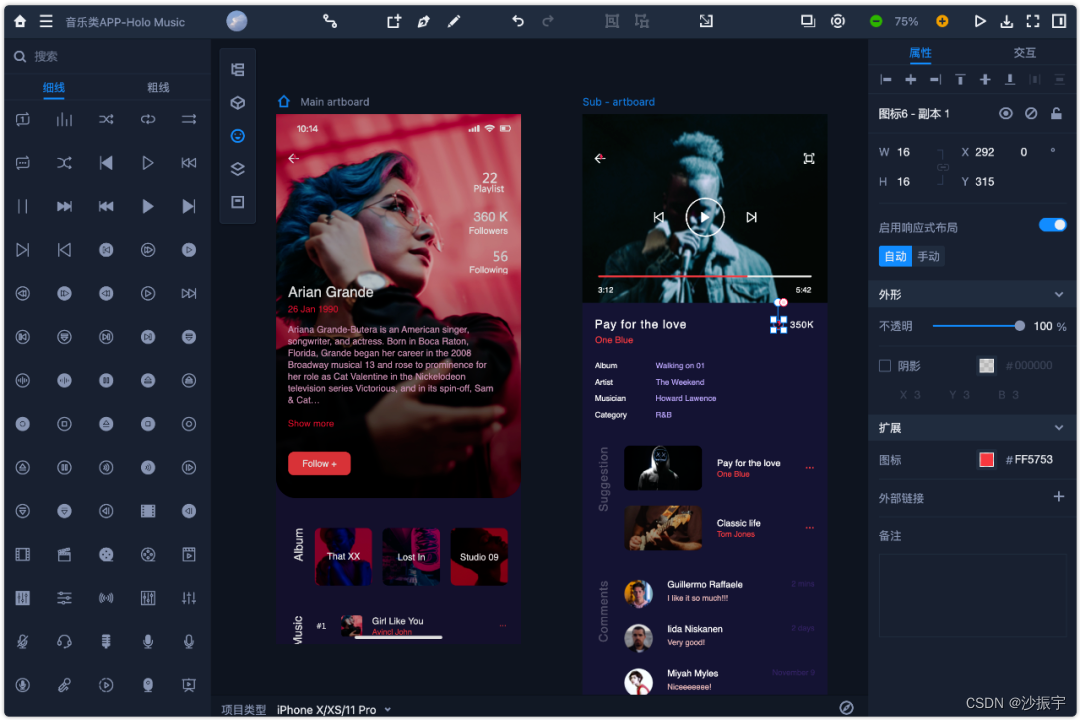Open the icon library smiley panel

pos(237,135)
